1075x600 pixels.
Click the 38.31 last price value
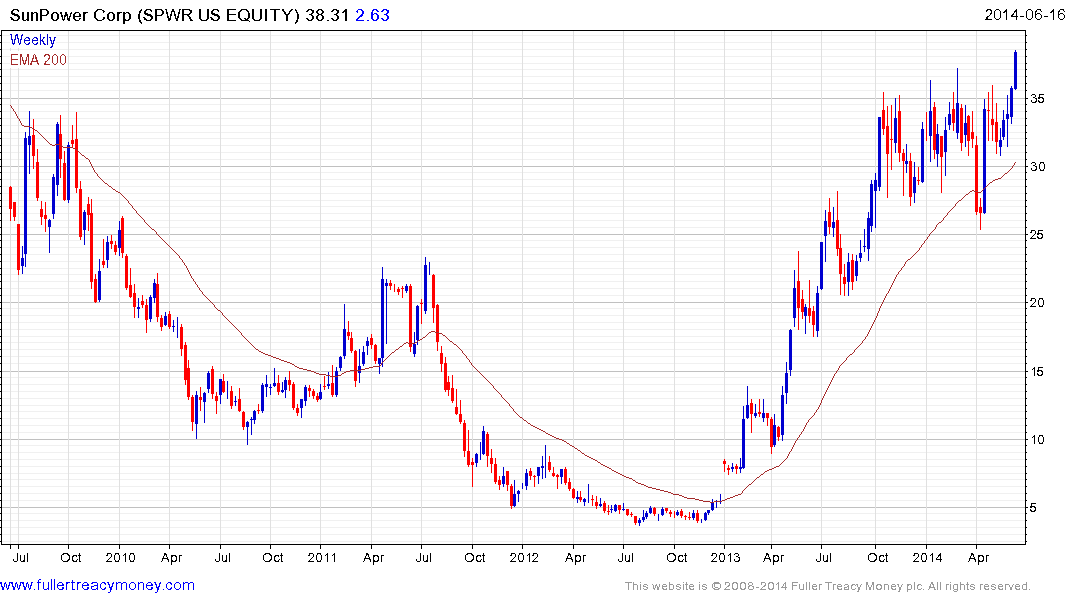pyautogui.click(x=327, y=15)
